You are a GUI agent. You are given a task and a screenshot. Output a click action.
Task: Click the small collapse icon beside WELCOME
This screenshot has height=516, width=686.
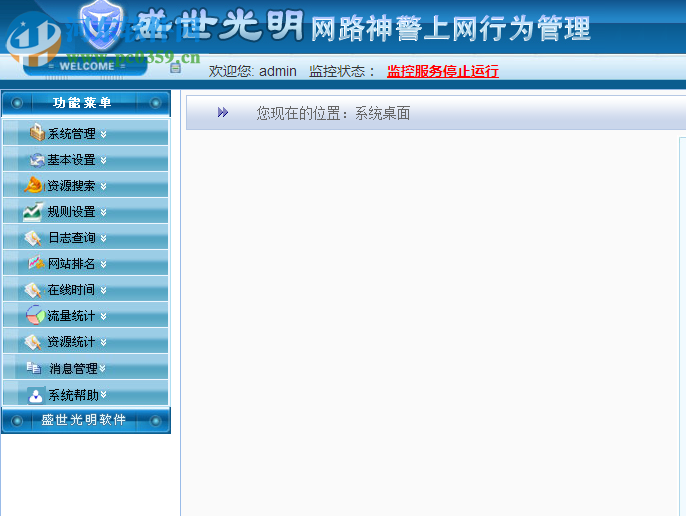point(175,67)
